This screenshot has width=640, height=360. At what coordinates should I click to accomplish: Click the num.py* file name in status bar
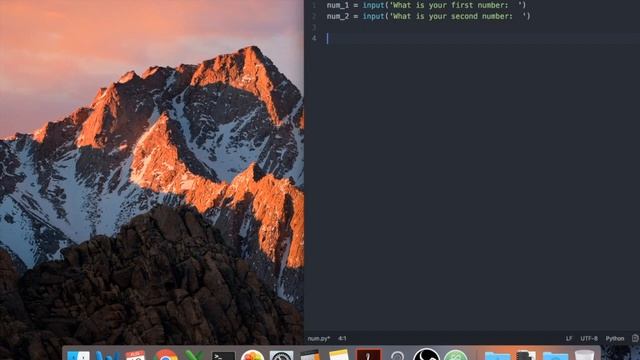[x=319, y=338]
